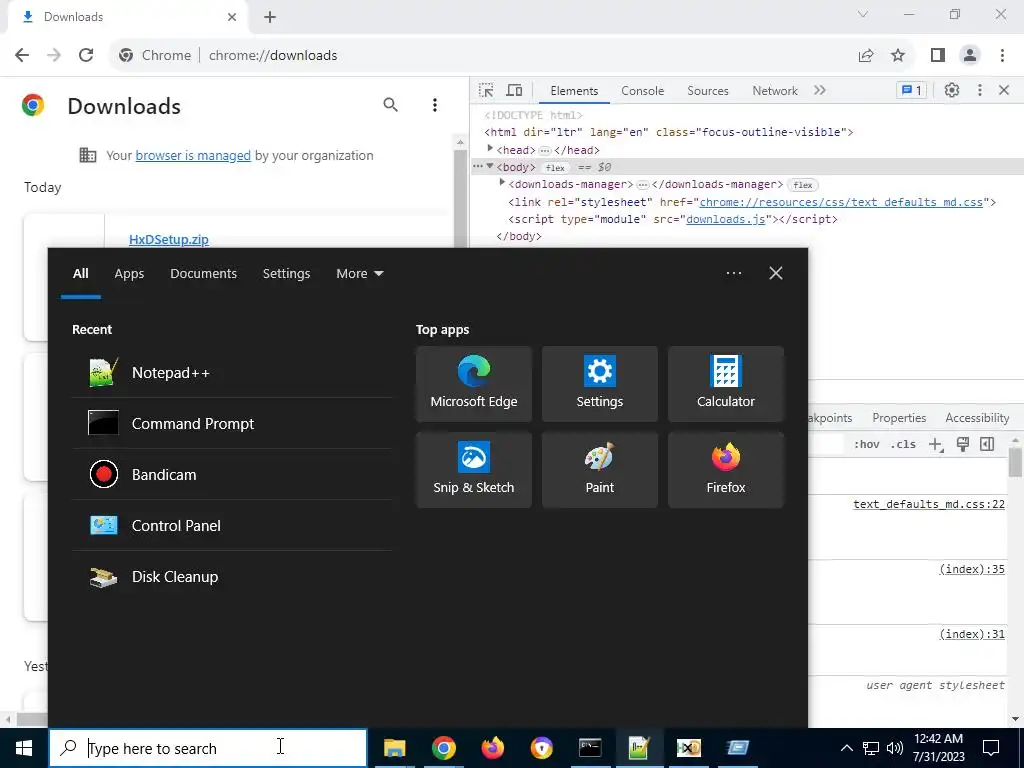1024x768 pixels.
Task: Go back in Chrome
Action: 22,56
